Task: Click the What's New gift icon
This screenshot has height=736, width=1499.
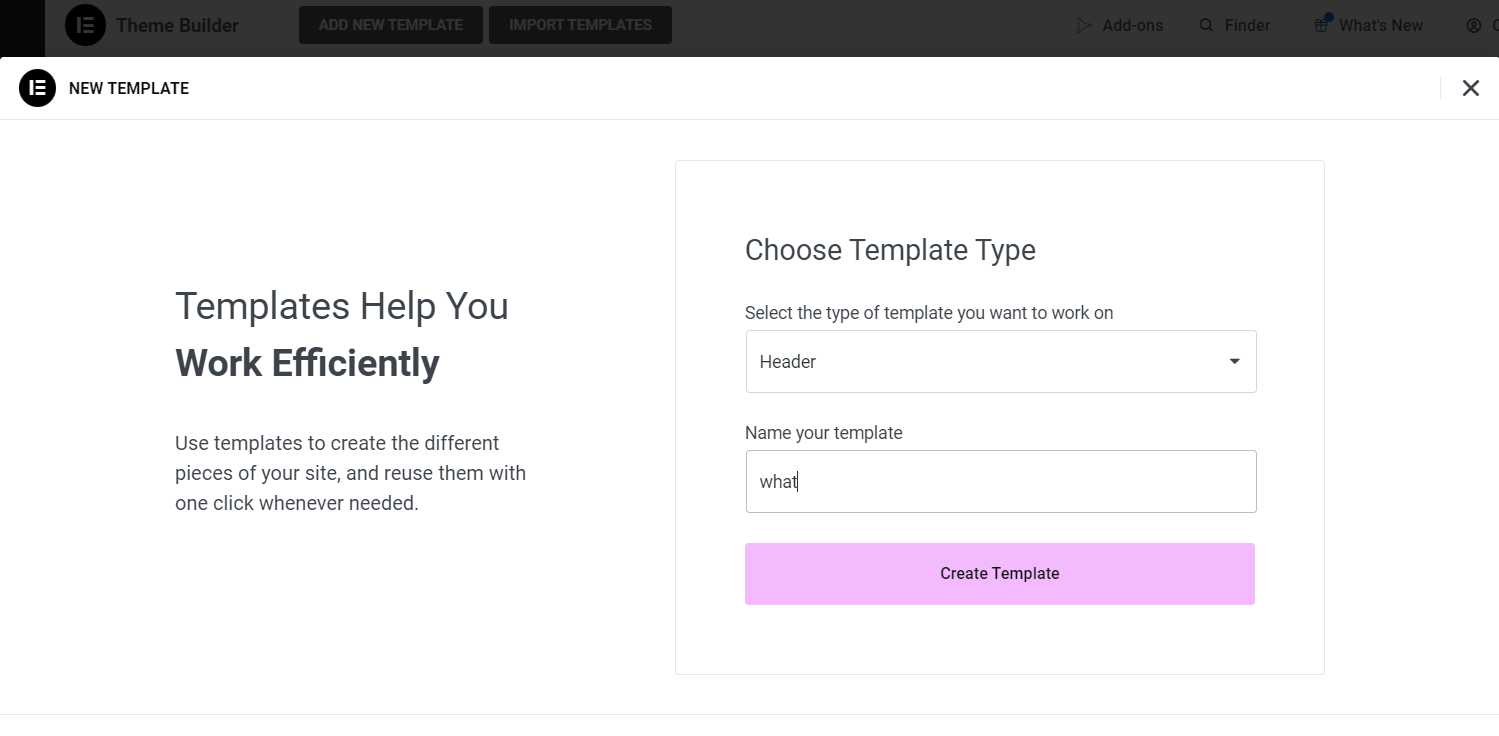Action: click(x=1322, y=25)
